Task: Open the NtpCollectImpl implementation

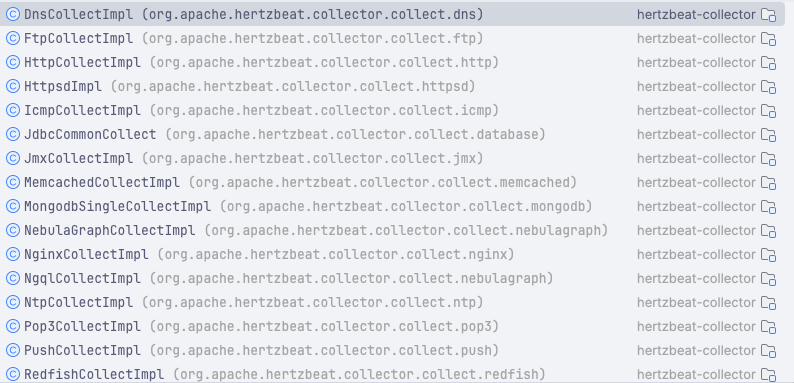Action: pyautogui.click(x=392, y=302)
